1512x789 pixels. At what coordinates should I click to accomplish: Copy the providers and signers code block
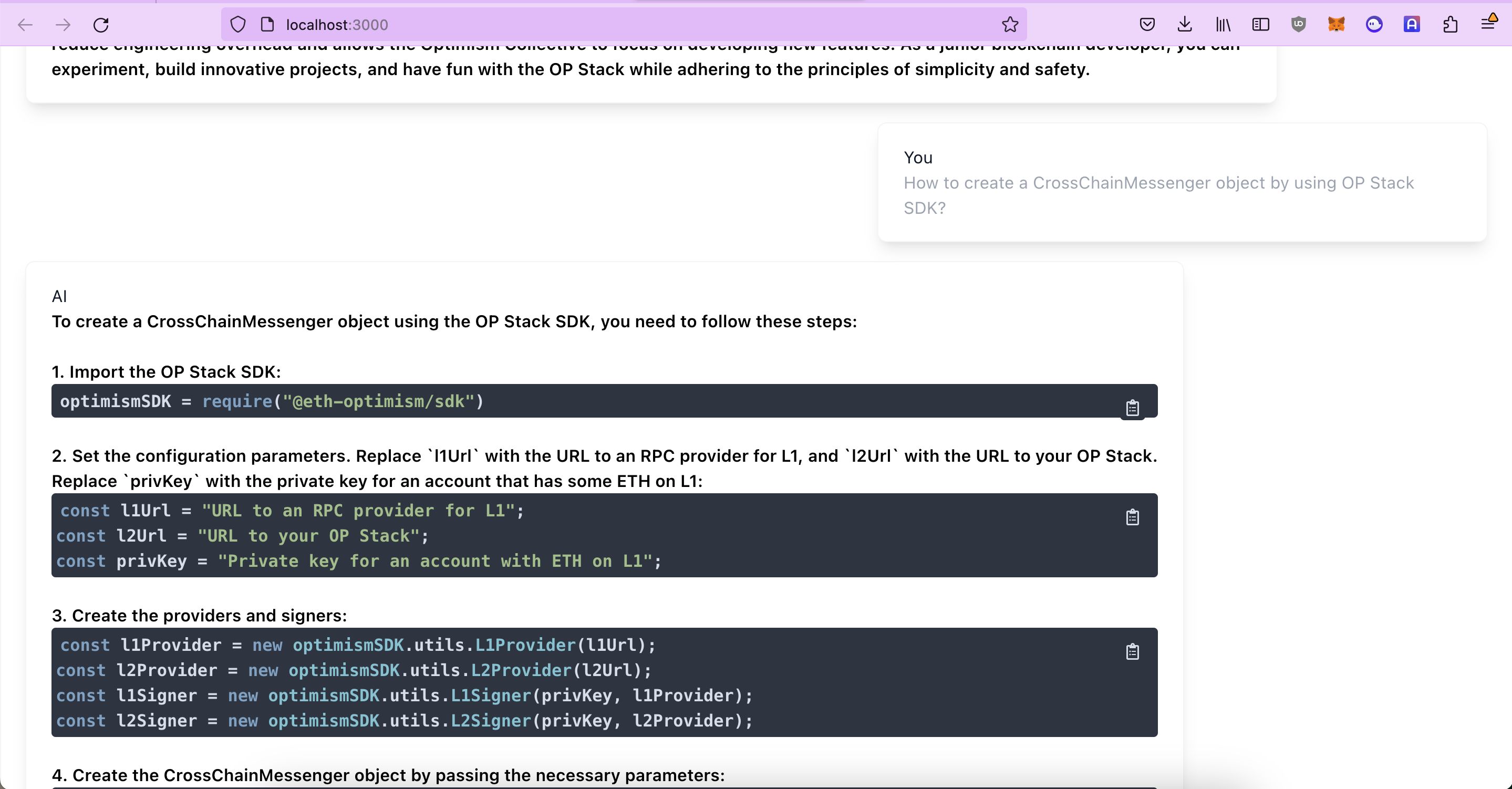1132,651
